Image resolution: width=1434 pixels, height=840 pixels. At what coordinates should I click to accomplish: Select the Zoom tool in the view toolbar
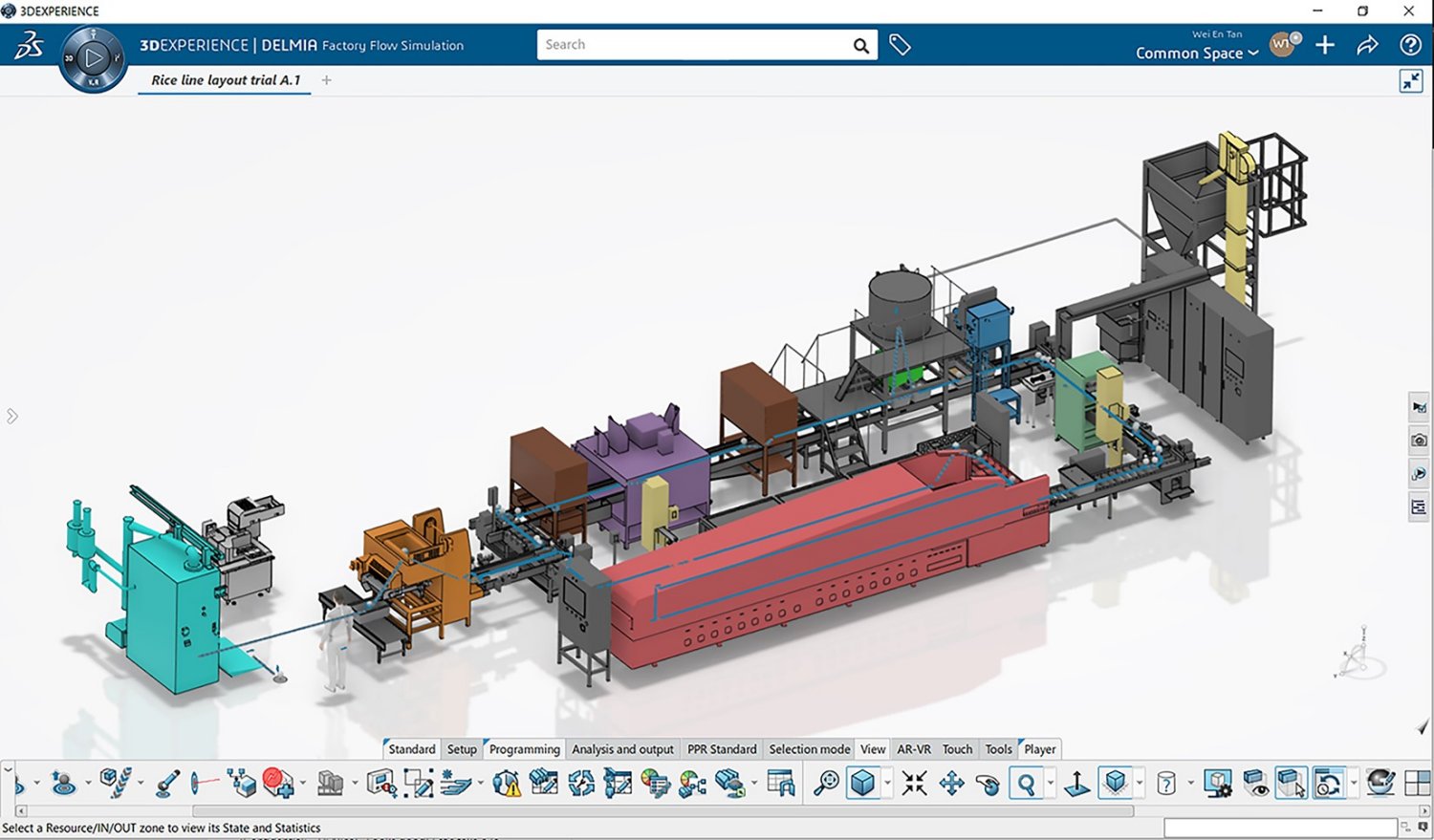click(1024, 784)
